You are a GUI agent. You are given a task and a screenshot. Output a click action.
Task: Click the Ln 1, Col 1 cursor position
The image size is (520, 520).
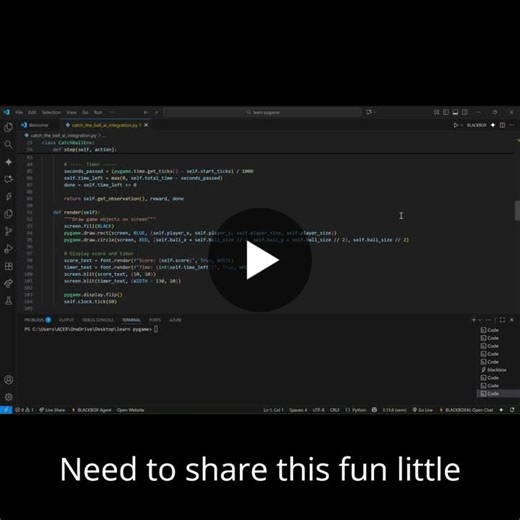[273, 410]
